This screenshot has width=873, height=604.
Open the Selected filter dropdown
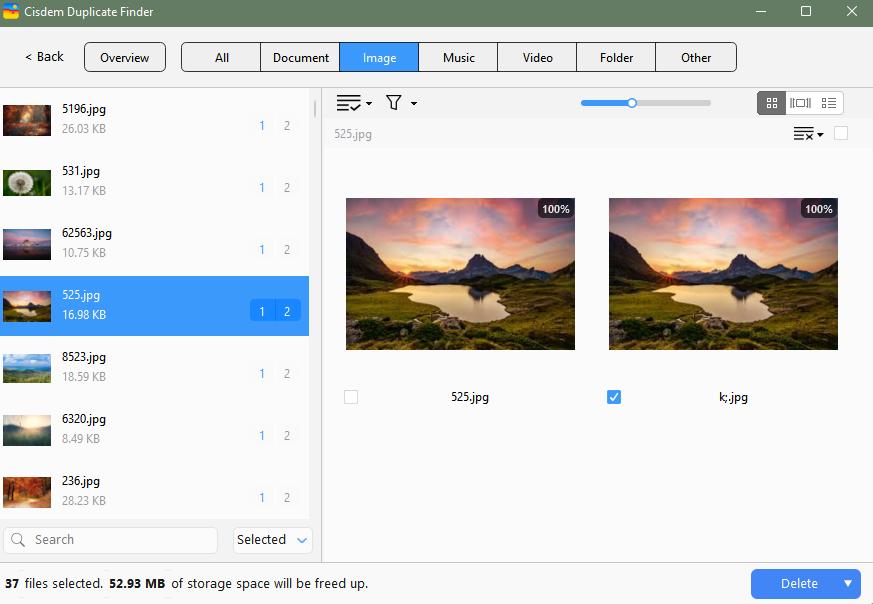272,540
